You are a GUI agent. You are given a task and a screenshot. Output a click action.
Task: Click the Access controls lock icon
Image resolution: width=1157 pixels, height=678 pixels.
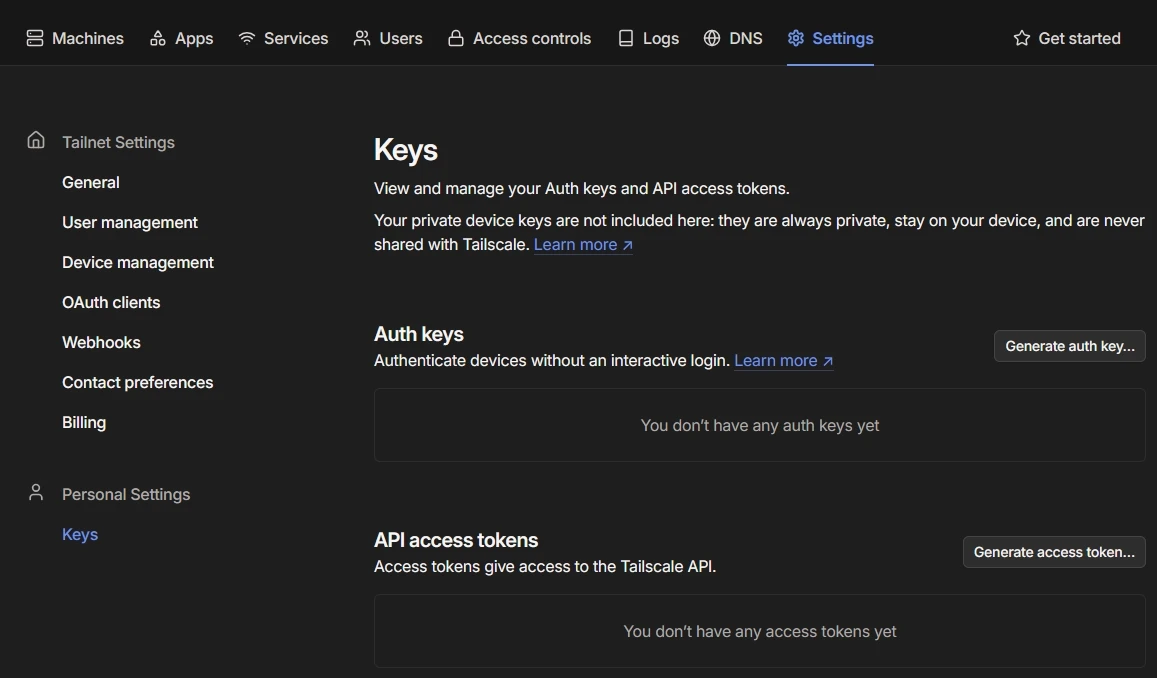coord(456,38)
